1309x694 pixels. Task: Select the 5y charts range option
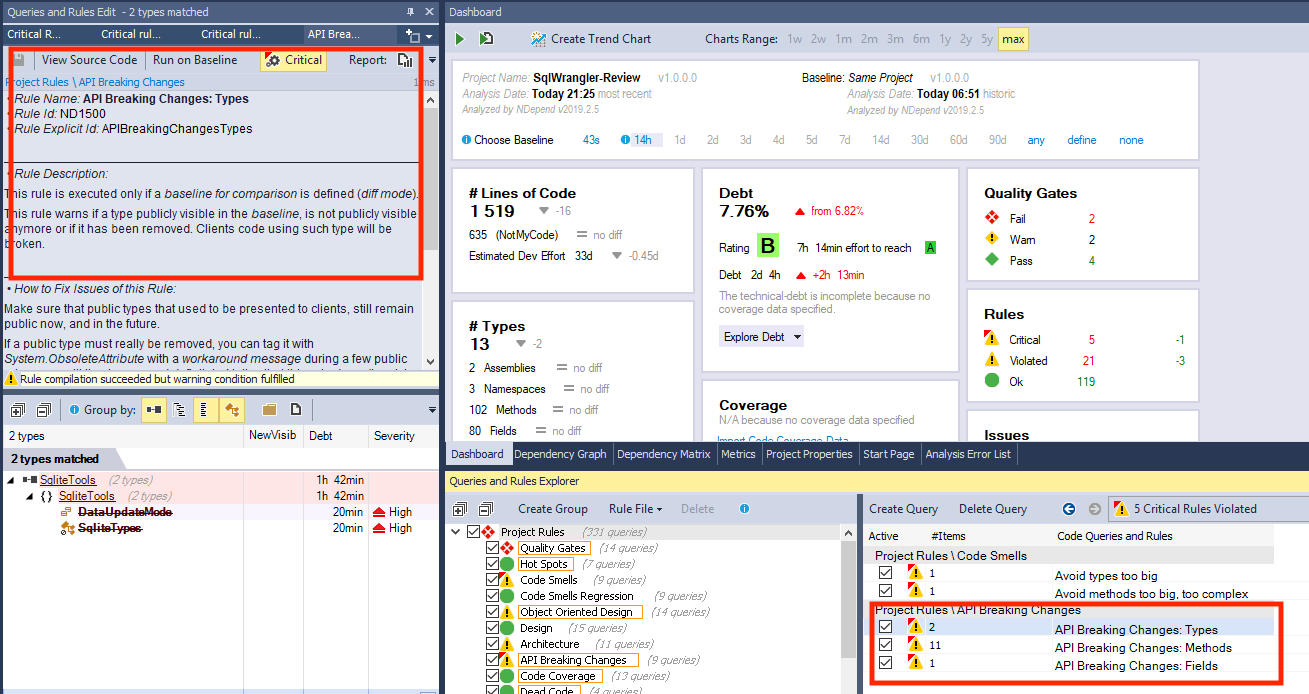click(x=987, y=39)
